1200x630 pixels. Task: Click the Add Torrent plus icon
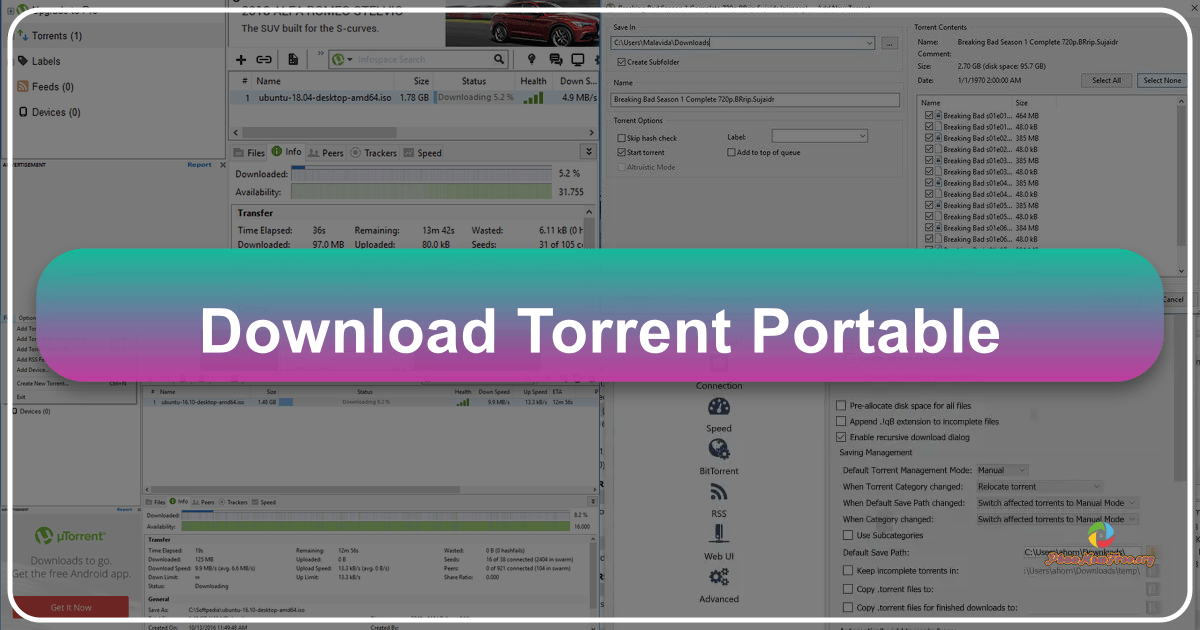point(241,60)
